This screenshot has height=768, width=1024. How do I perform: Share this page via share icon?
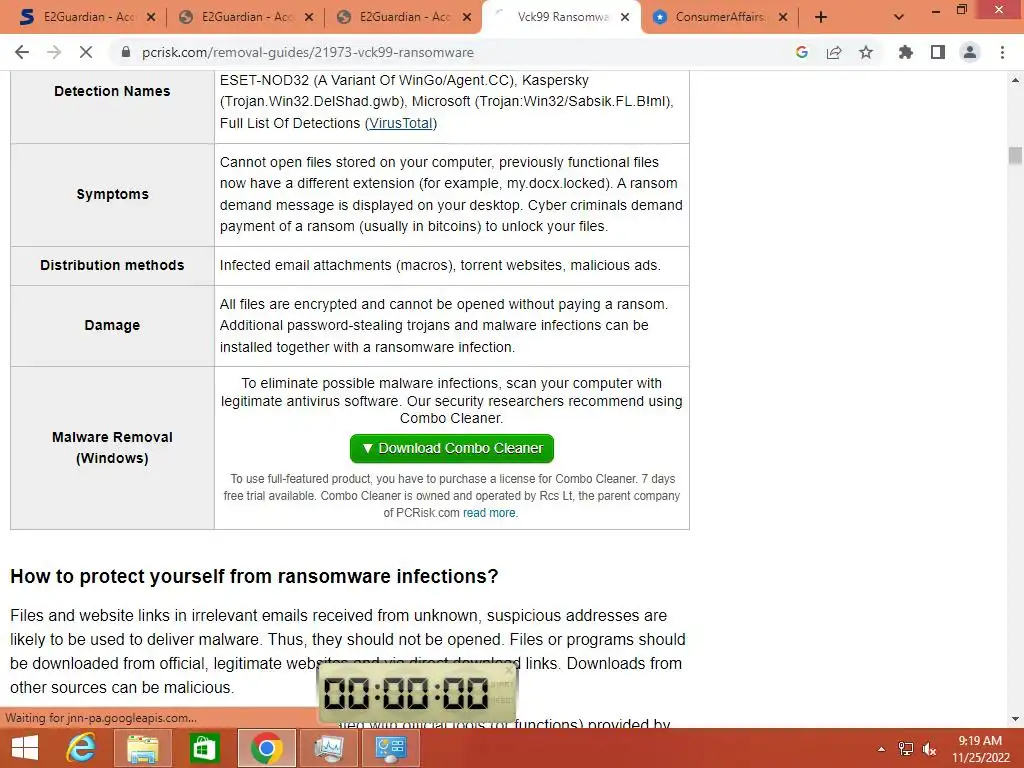point(834,52)
